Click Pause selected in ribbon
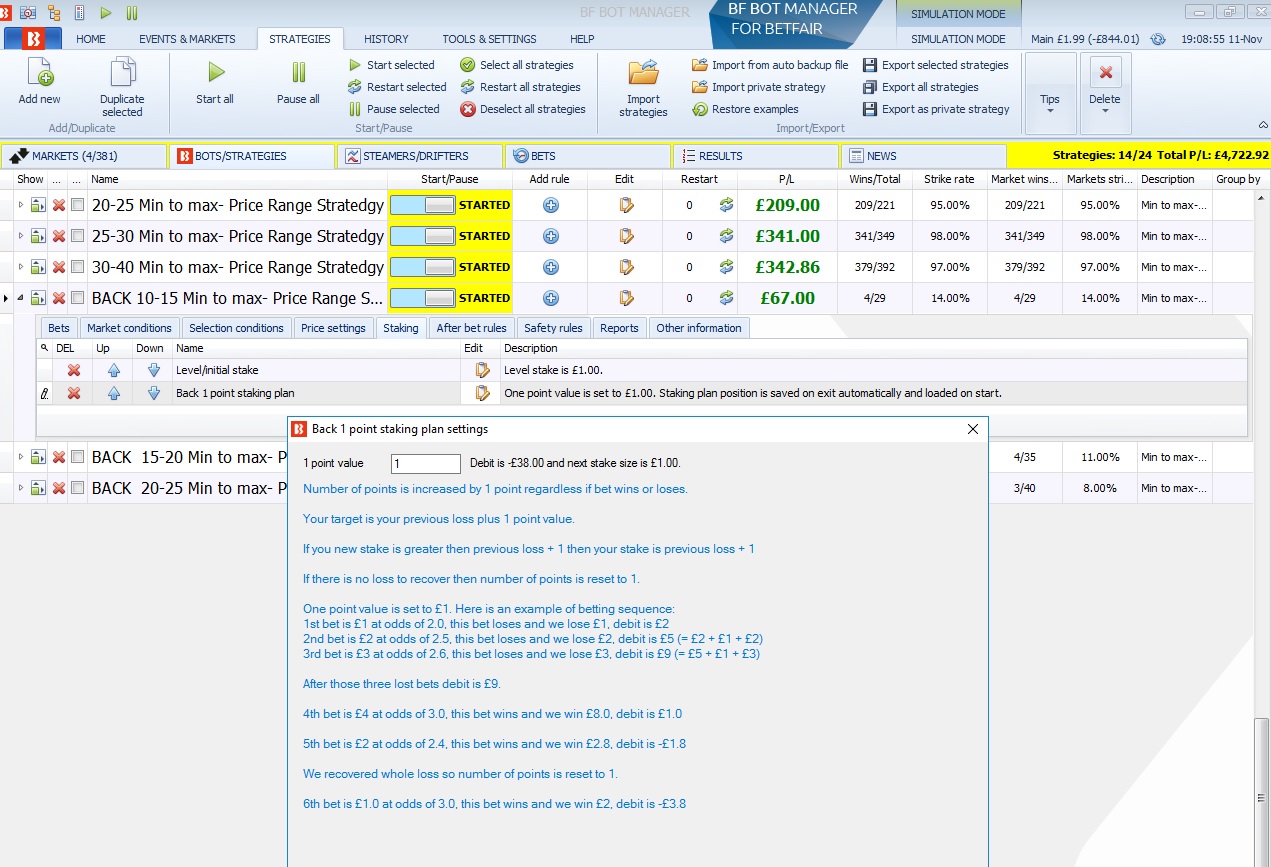This screenshot has height=867, width=1271. [x=394, y=109]
